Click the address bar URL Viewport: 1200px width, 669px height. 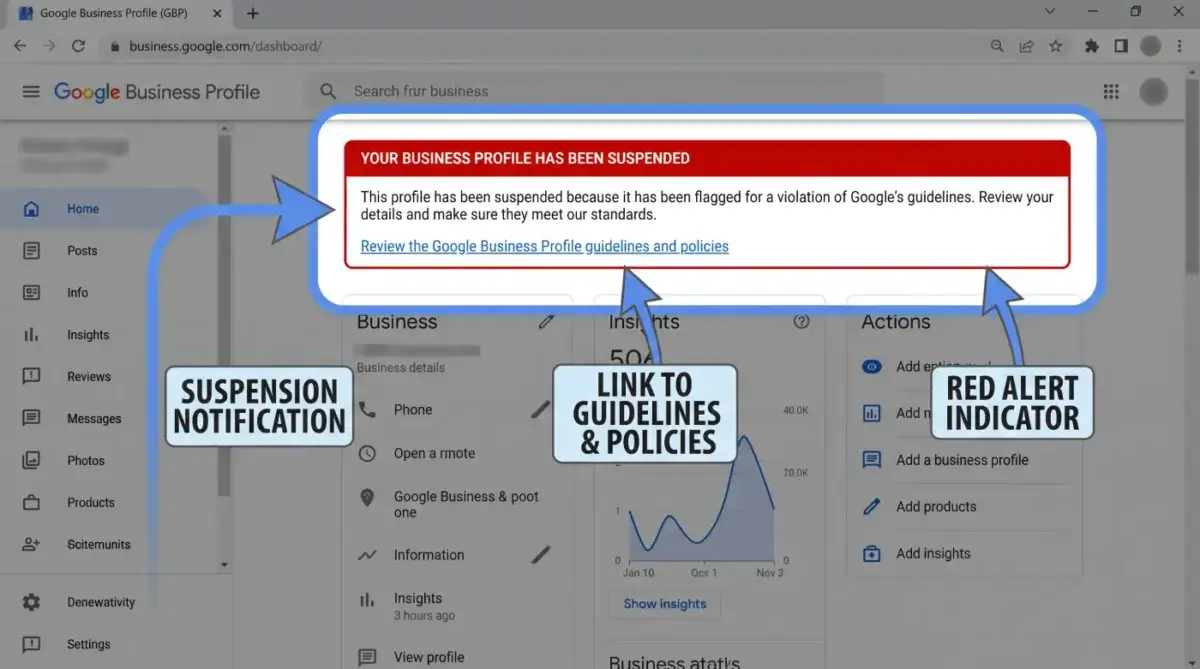tap(225, 46)
